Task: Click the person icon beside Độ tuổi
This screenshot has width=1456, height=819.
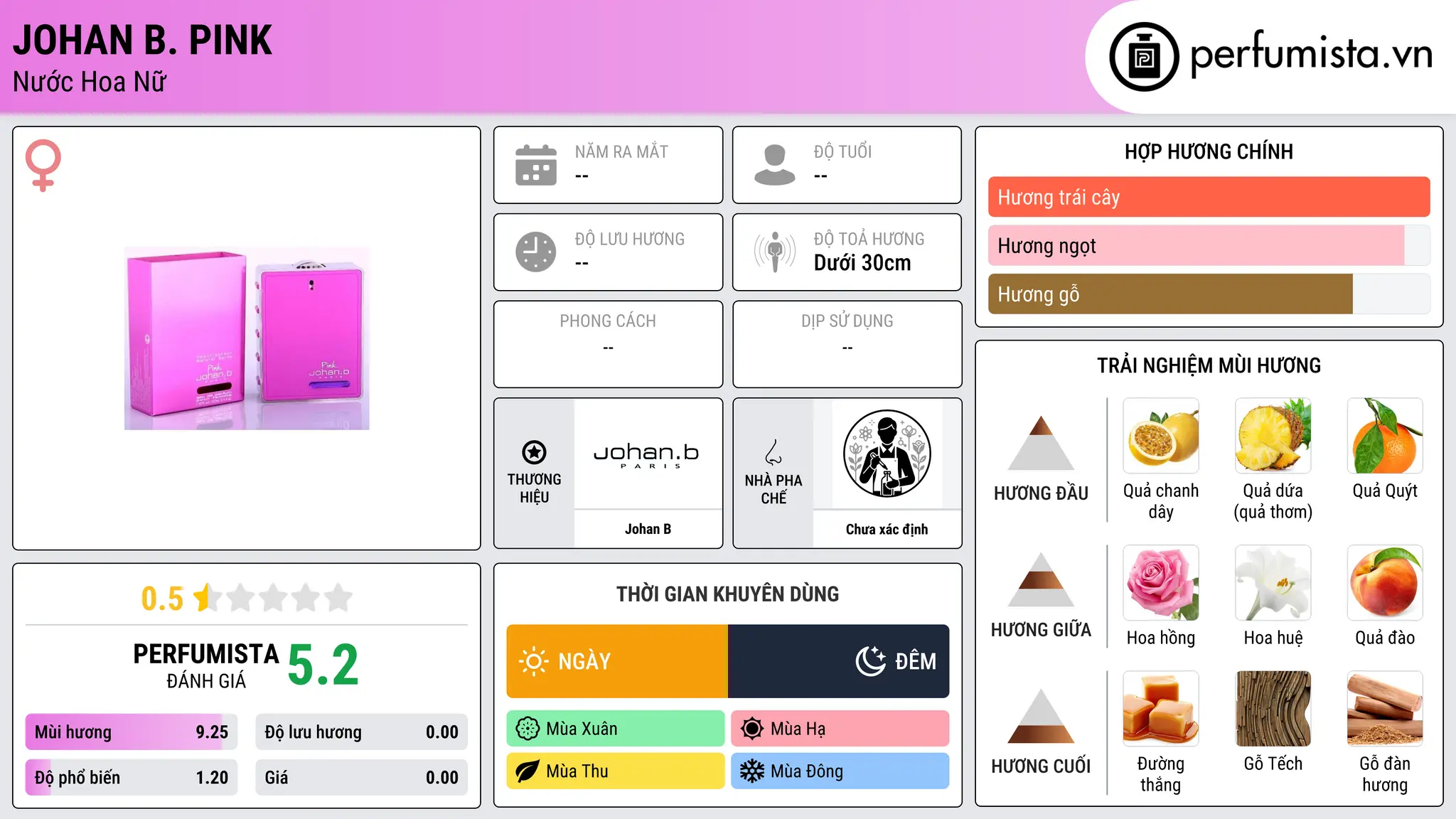Action: (775, 165)
